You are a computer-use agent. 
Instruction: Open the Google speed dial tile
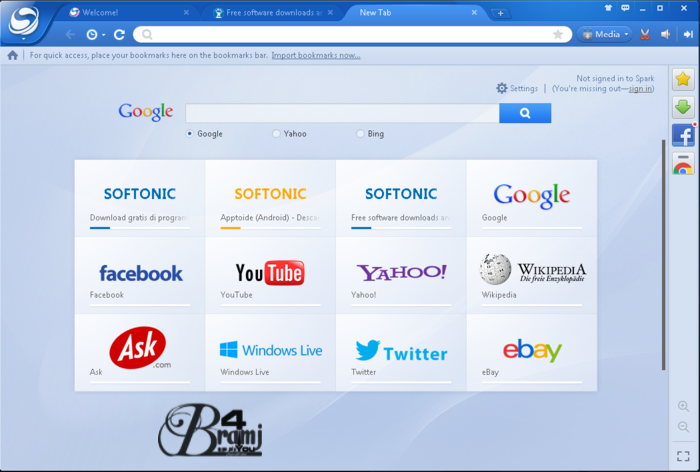click(x=532, y=198)
